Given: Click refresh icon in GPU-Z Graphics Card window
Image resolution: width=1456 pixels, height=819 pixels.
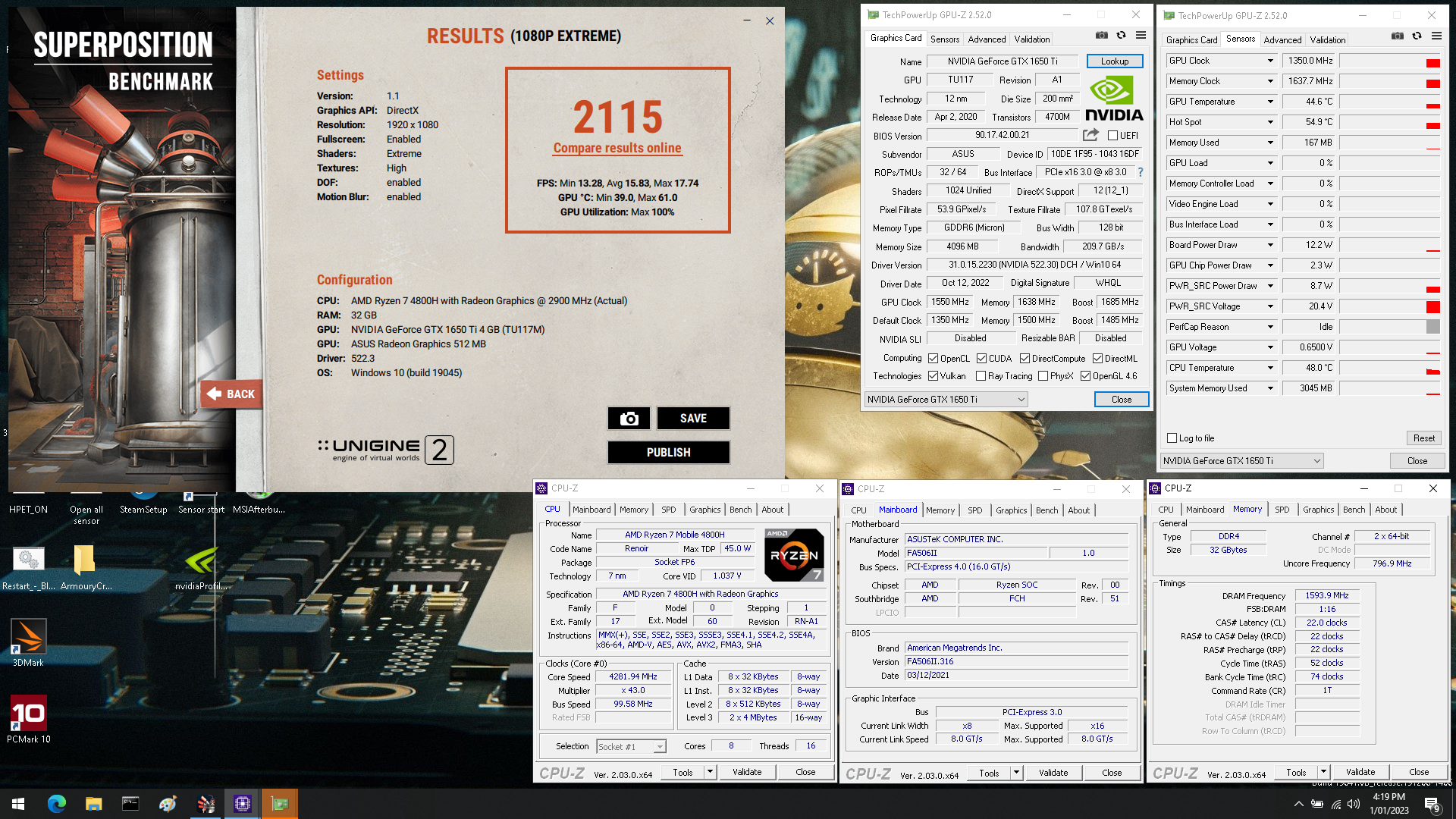Looking at the screenshot, I should 1122,36.
